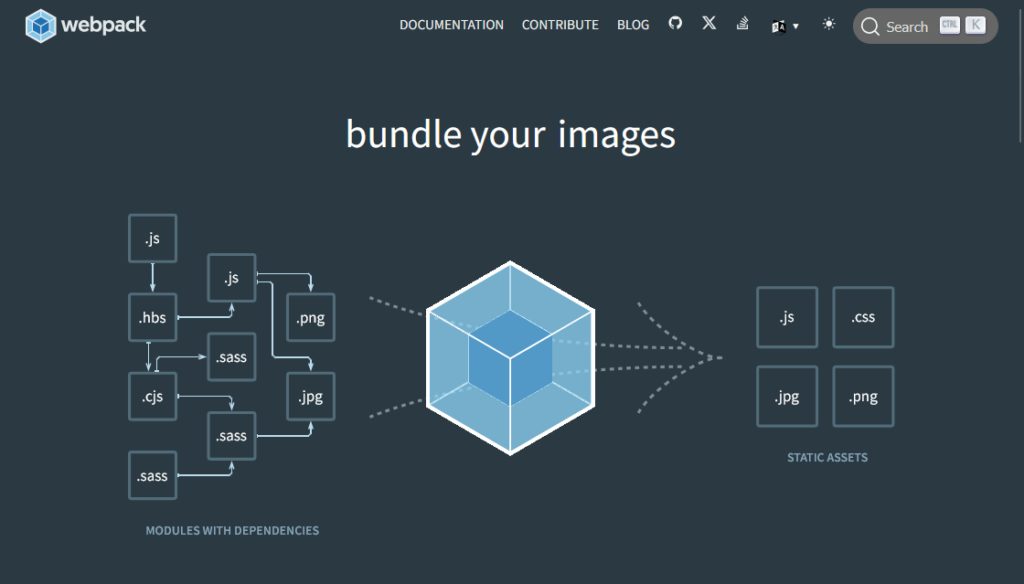The width and height of the screenshot is (1024, 584).
Task: Expand the language selection dropdown
Action: [x=785, y=26]
